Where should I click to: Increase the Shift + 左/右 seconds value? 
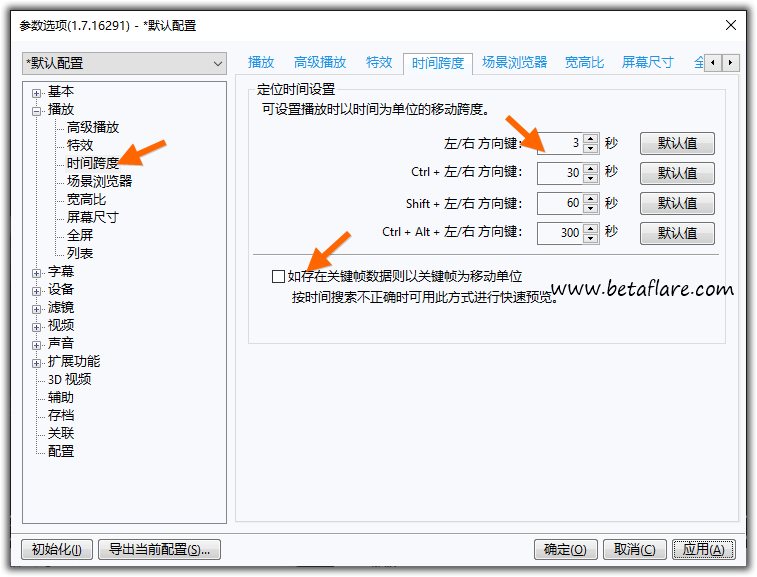591,199
